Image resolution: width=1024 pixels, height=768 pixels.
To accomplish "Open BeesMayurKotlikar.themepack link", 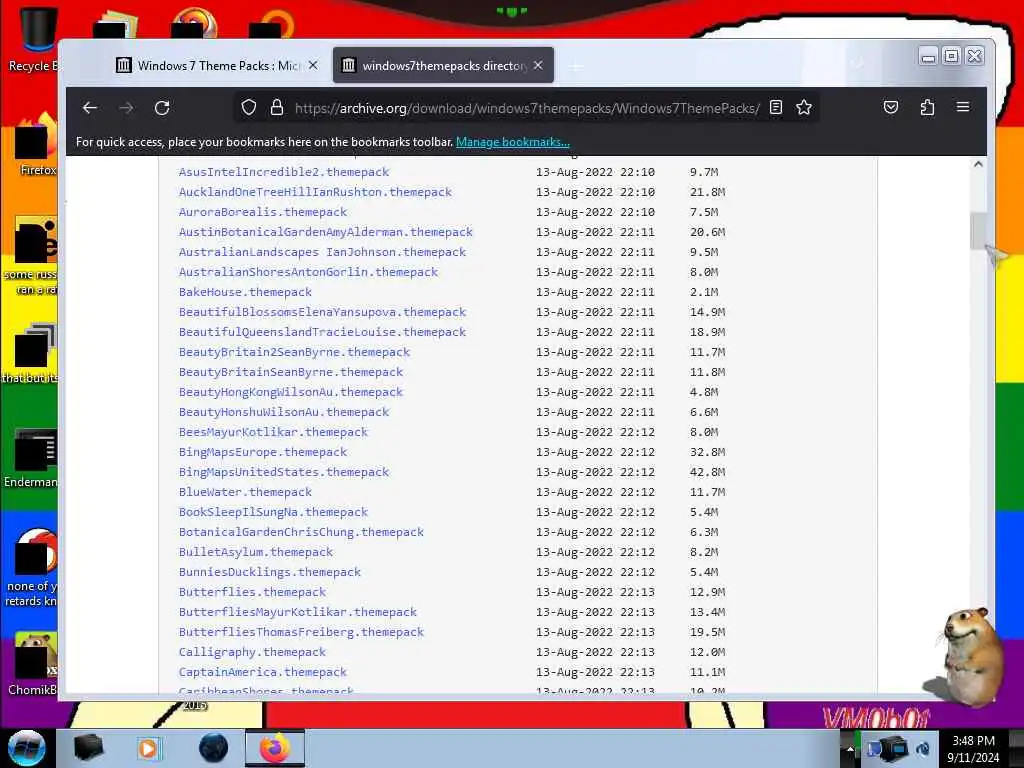I will (x=274, y=432).
